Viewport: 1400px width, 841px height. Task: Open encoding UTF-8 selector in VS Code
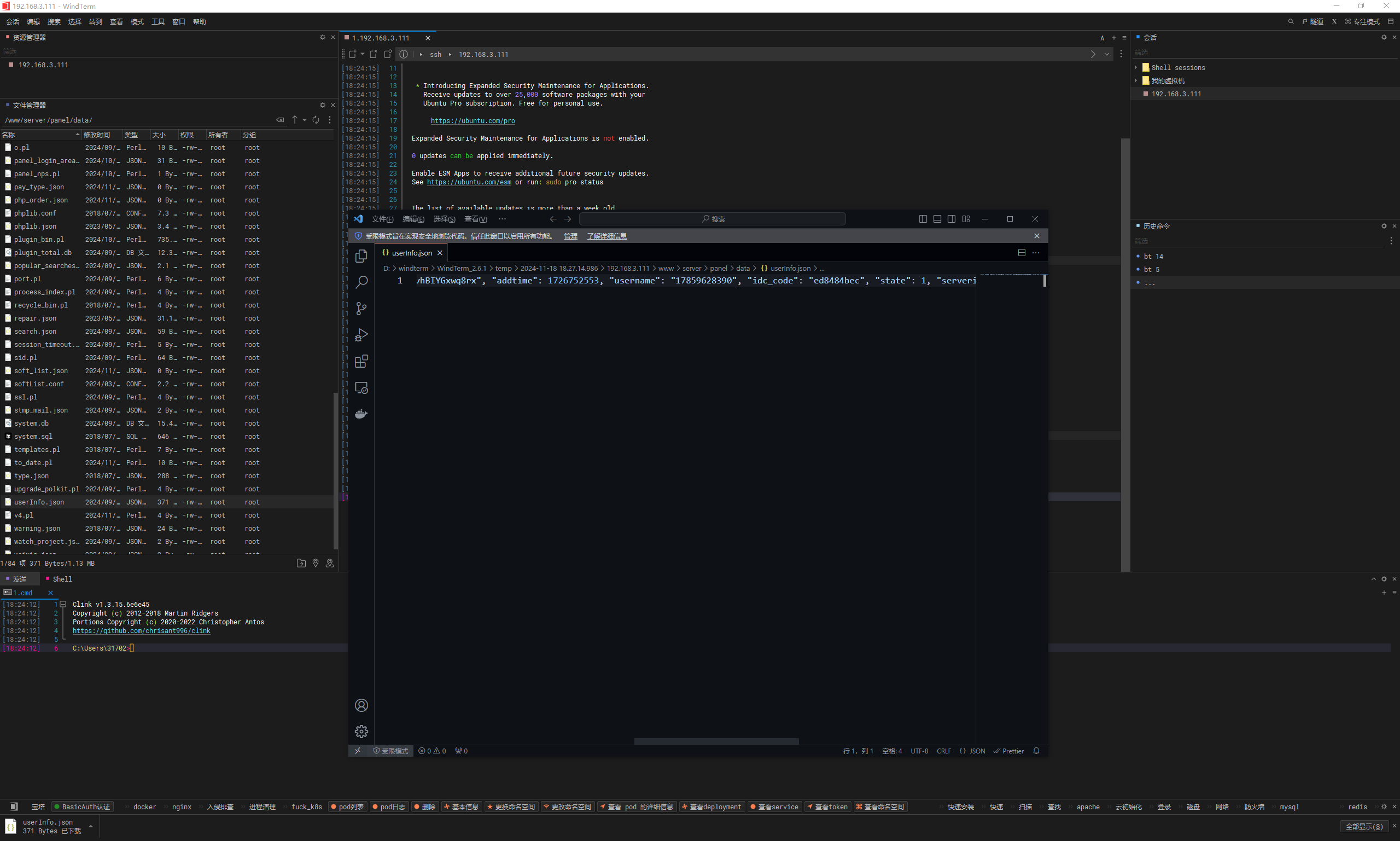tap(919, 751)
